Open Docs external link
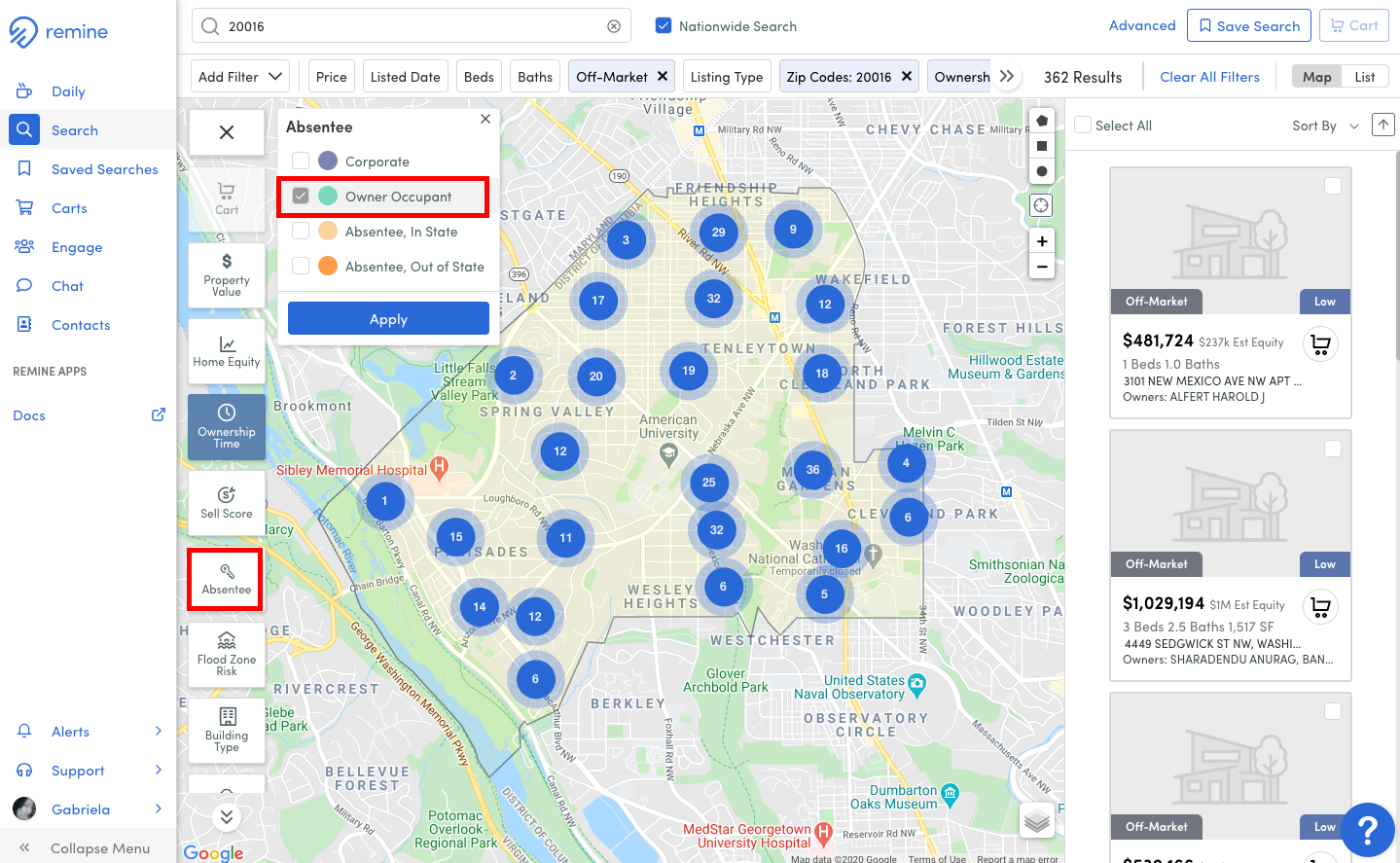Screen dimensions: 1400x863 (89, 415)
